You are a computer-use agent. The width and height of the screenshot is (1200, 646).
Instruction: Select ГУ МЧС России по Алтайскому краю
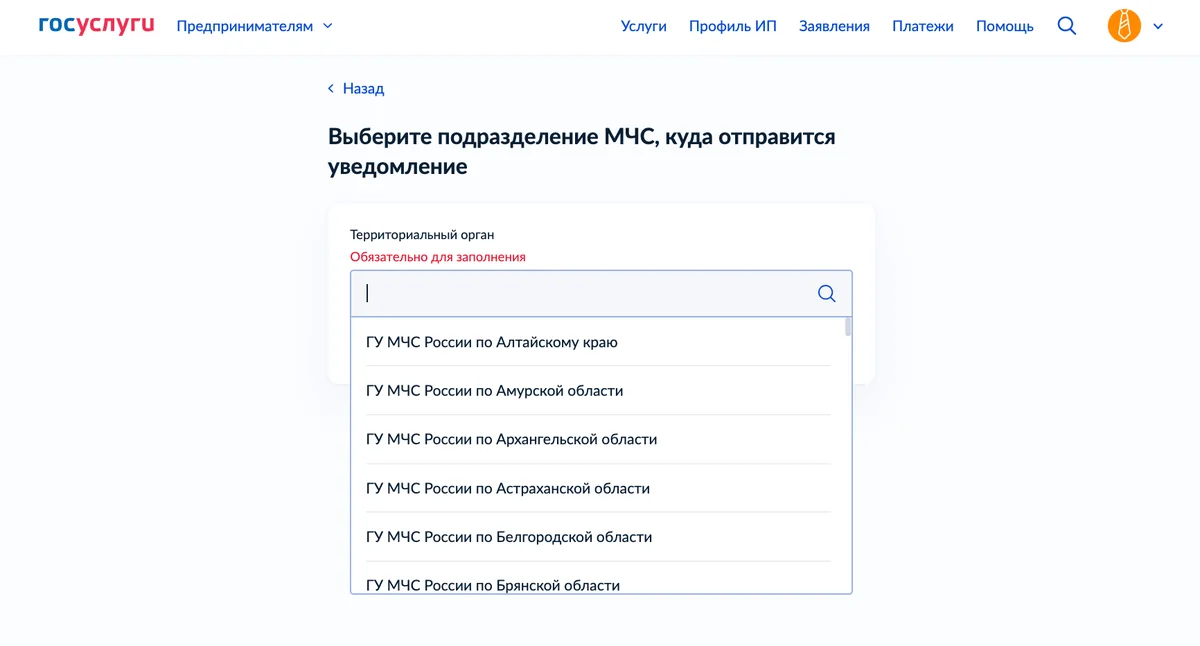598,342
